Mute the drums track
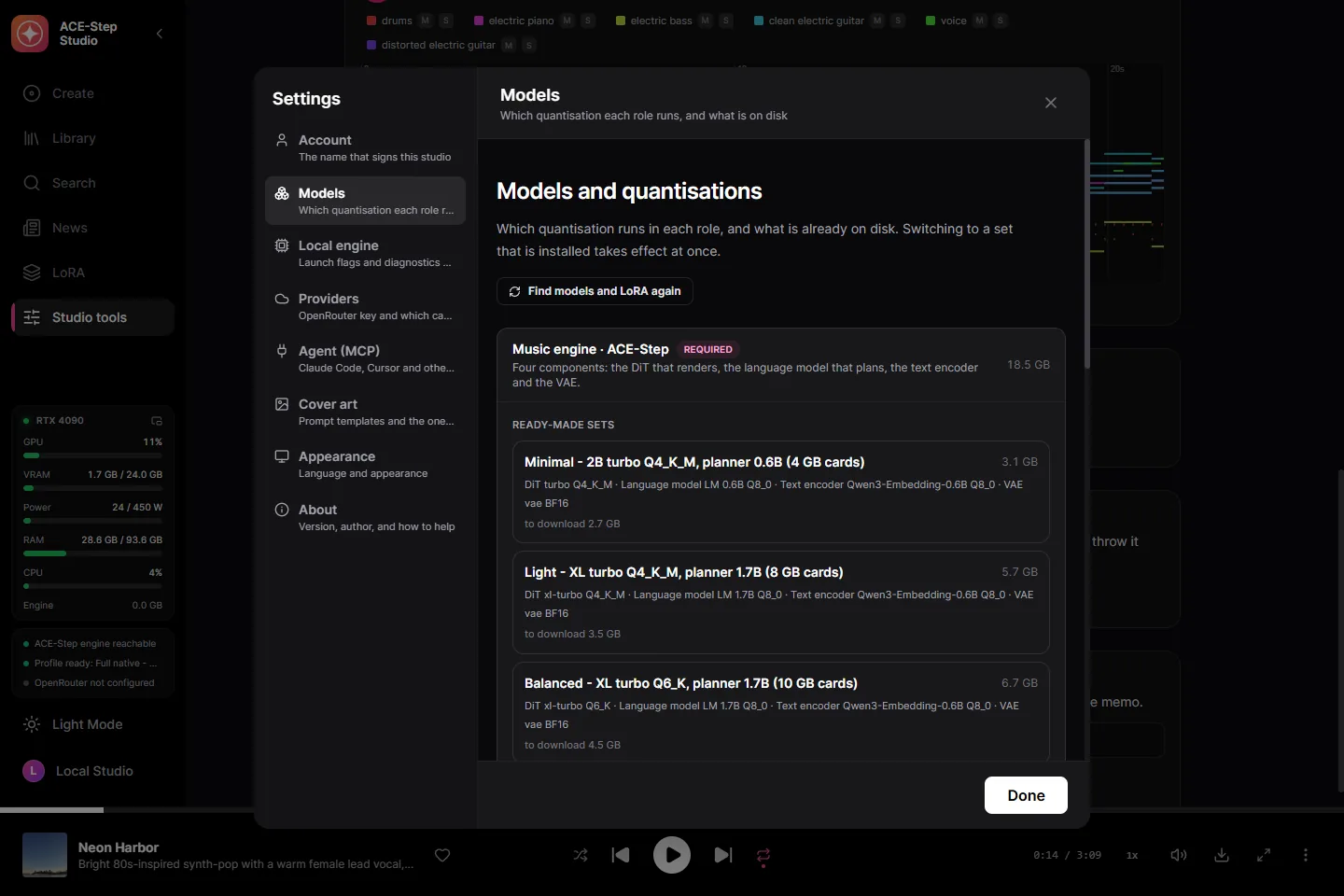 tap(426, 21)
